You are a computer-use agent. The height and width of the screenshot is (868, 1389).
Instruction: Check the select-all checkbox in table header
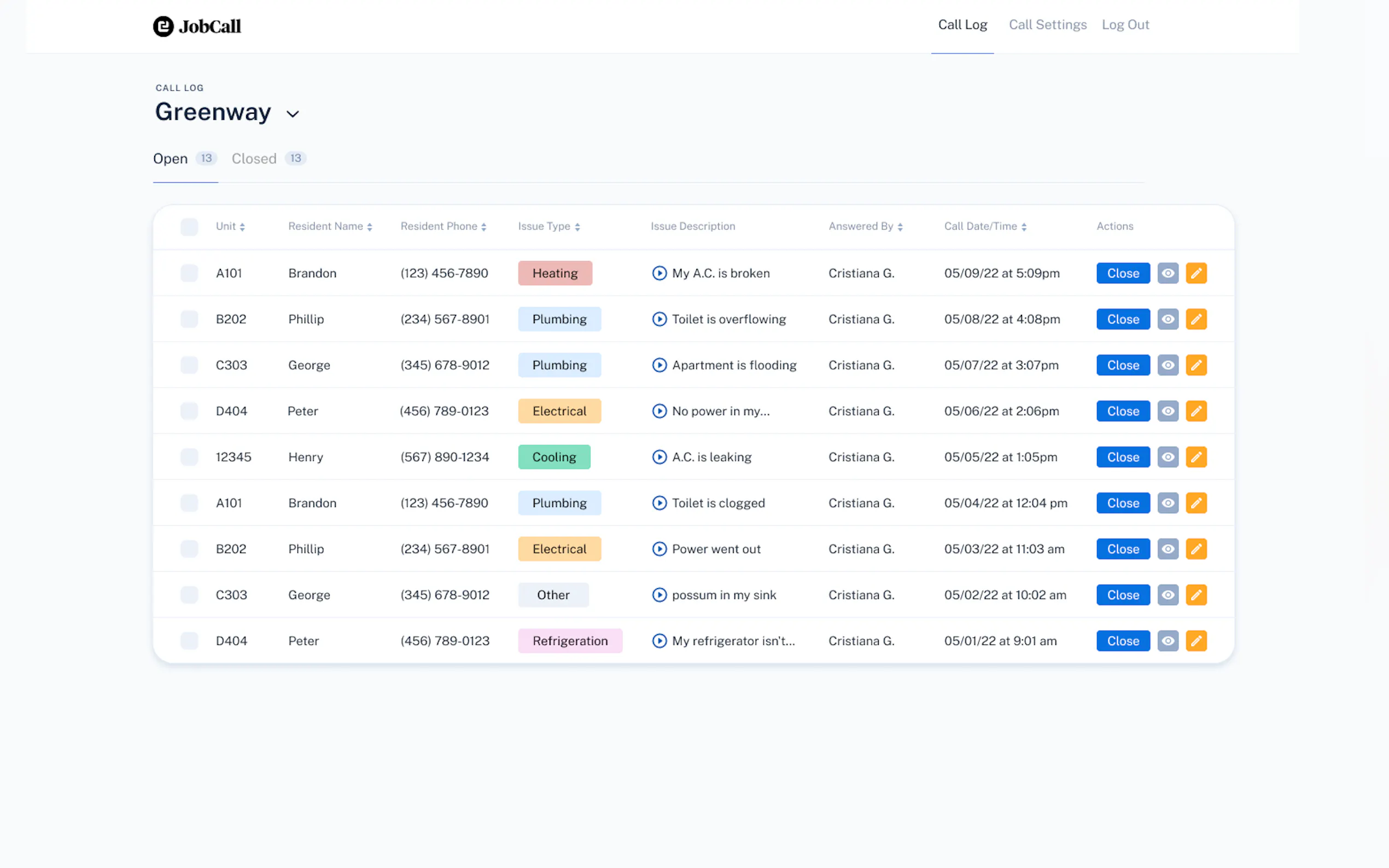tap(189, 227)
